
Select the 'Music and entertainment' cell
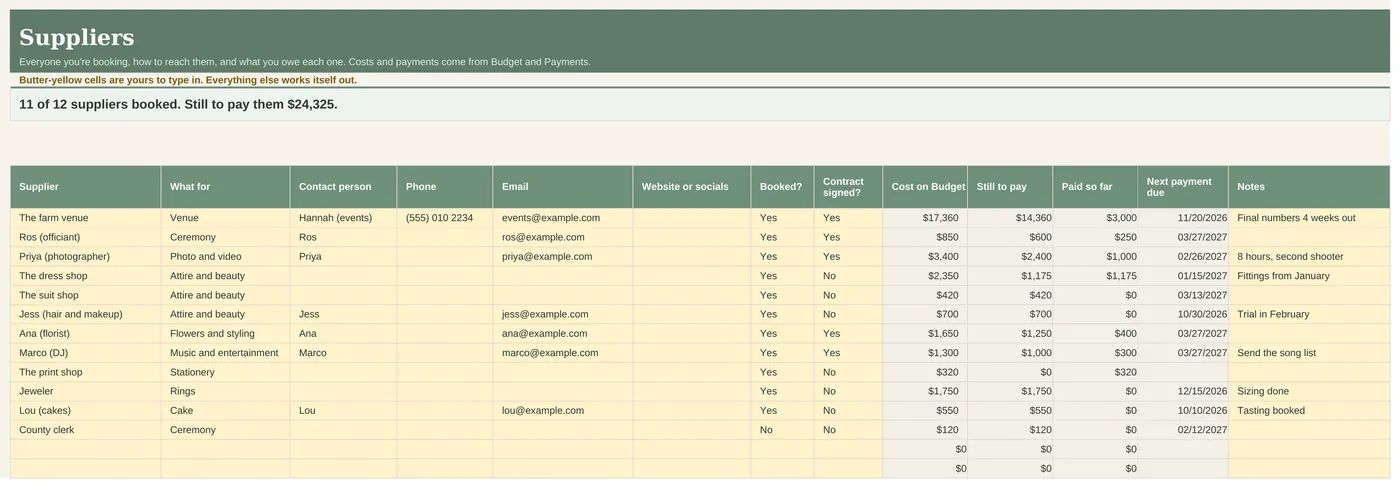[x=226, y=353]
